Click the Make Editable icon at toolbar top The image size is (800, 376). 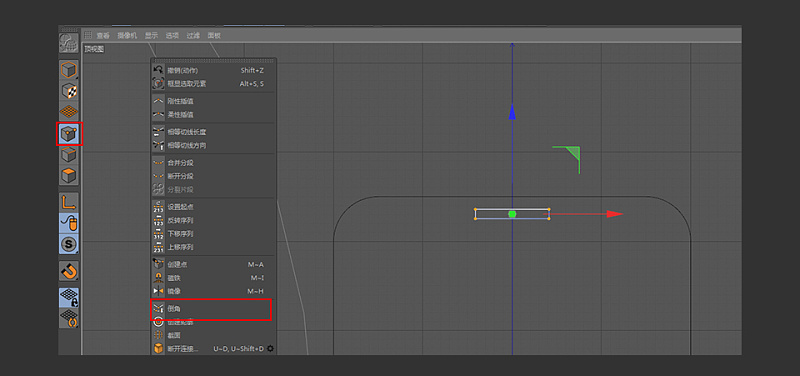click(x=68, y=43)
